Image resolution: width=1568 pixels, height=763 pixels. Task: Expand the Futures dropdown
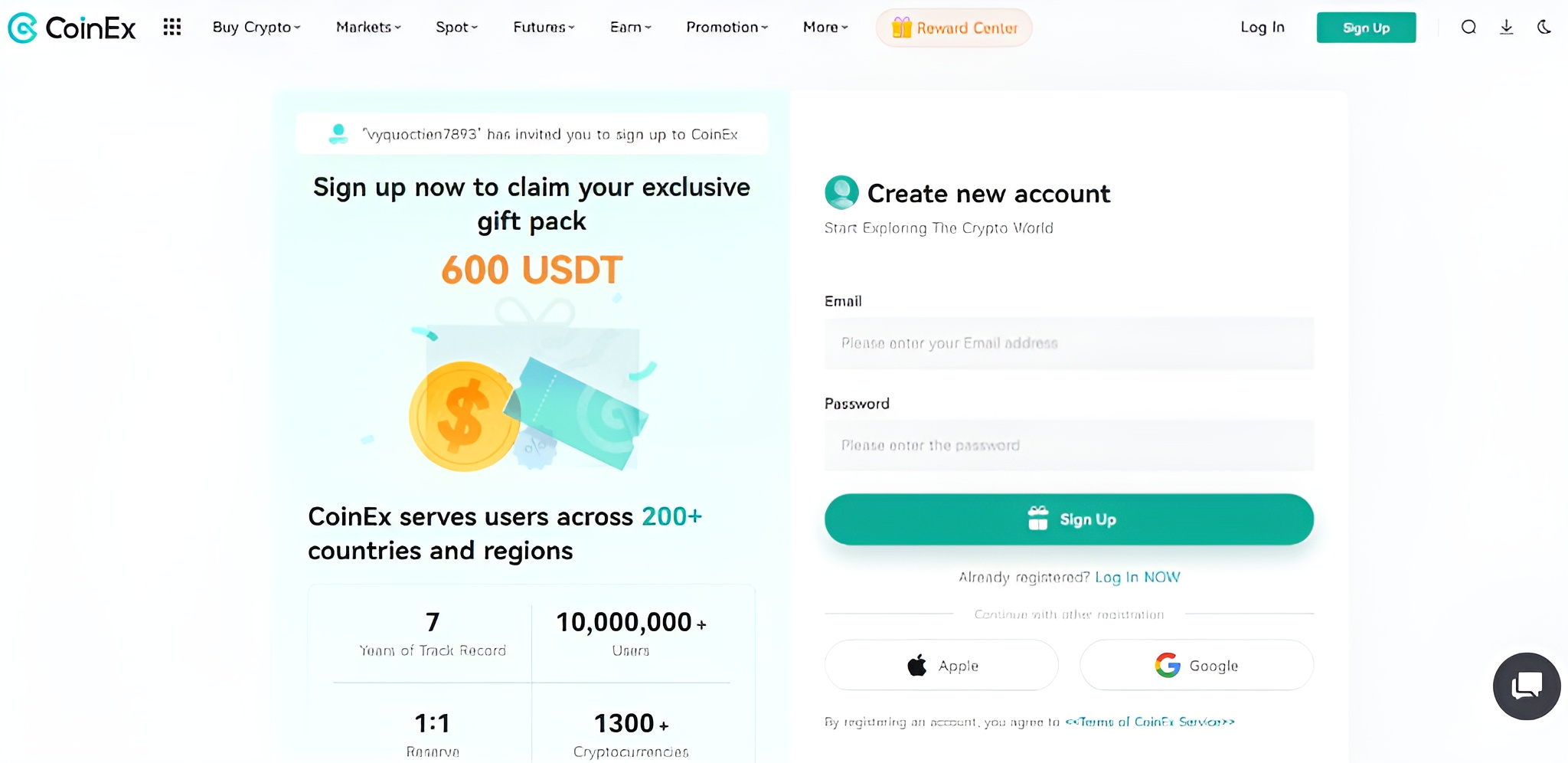point(542,27)
